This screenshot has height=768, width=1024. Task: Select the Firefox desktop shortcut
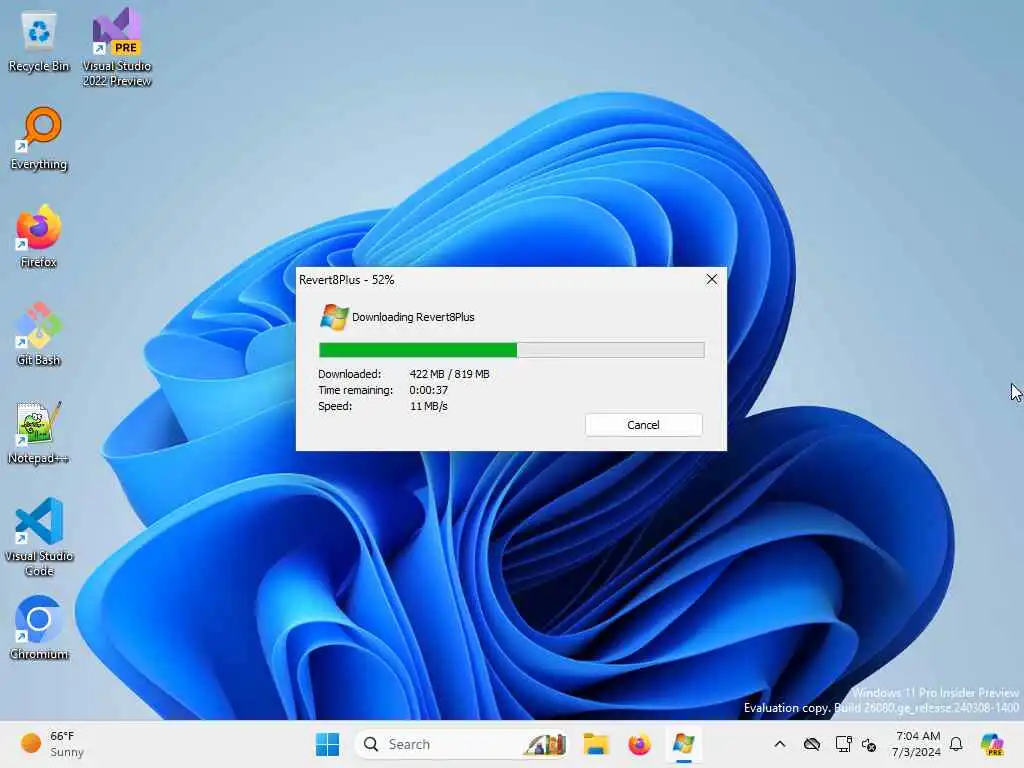point(39,236)
